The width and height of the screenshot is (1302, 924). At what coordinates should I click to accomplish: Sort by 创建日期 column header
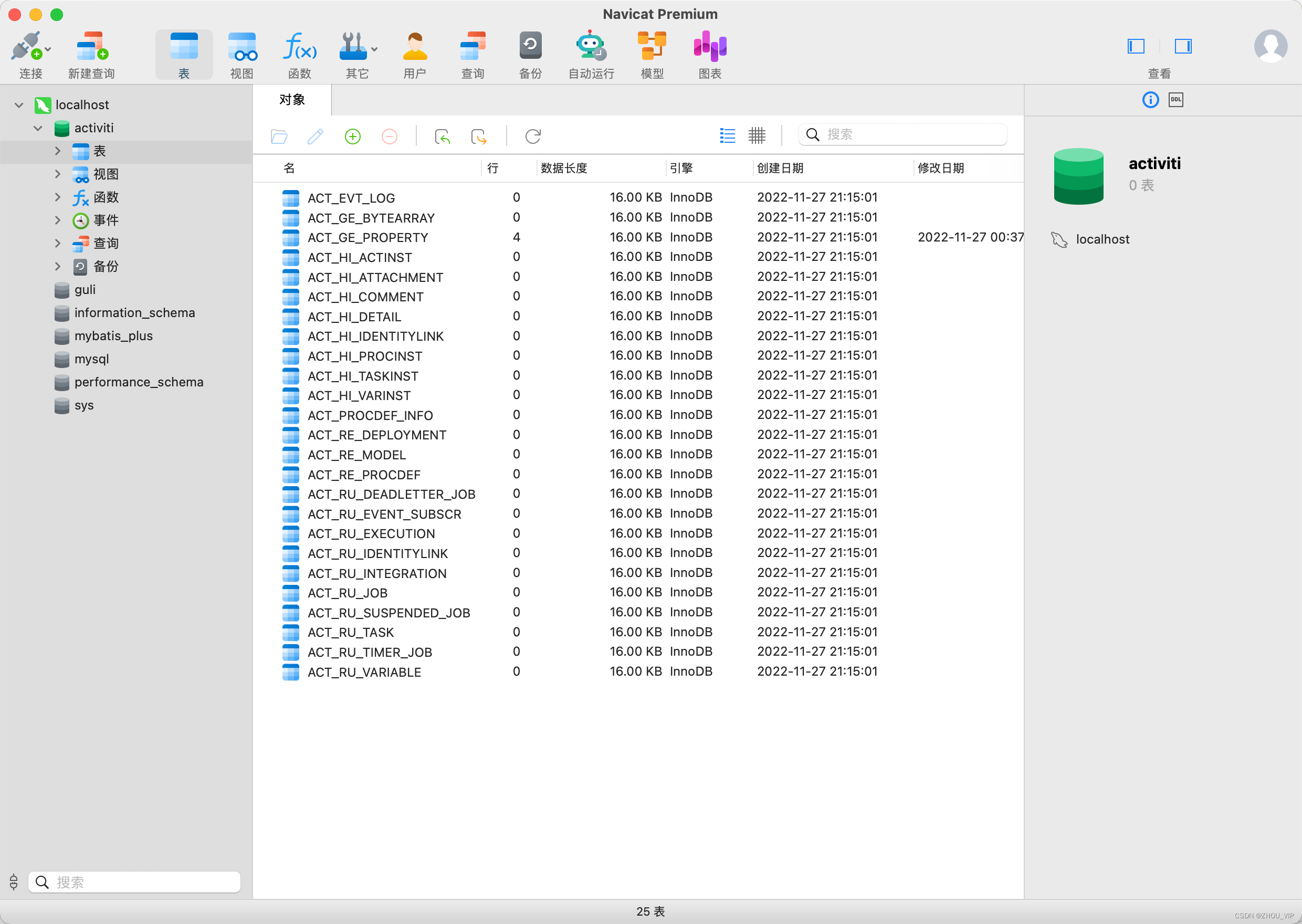780,169
